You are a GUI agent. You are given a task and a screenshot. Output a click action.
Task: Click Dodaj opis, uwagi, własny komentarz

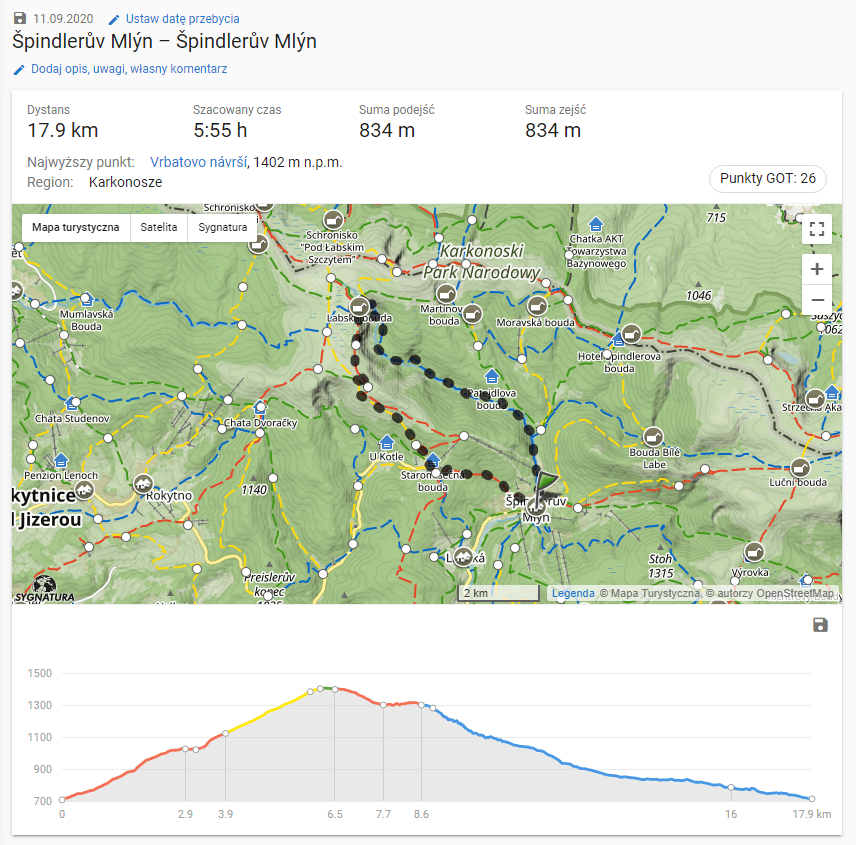click(129, 69)
